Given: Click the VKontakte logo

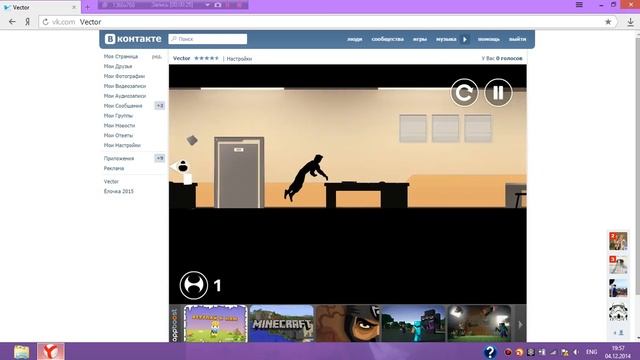Looking at the screenshot, I should [133, 39].
